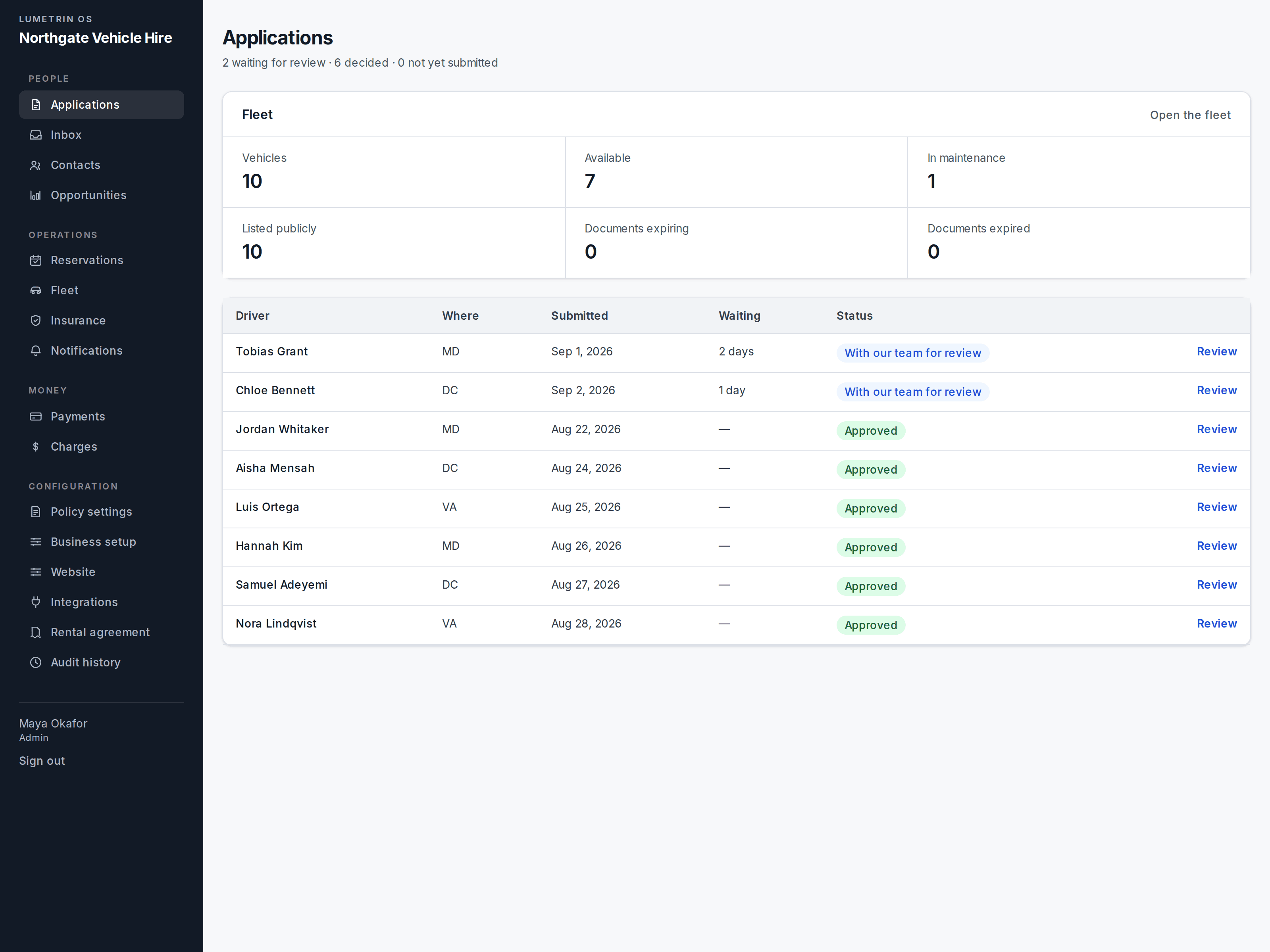Open Policy settings
Screen dimensions: 1270x952
pyautogui.click(x=102, y=512)
